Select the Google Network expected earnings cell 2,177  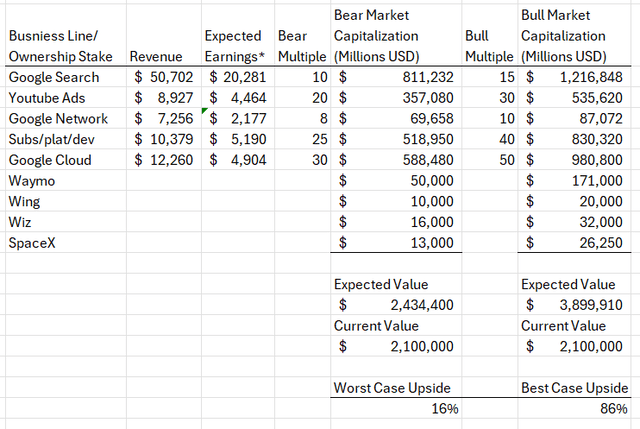(238, 118)
